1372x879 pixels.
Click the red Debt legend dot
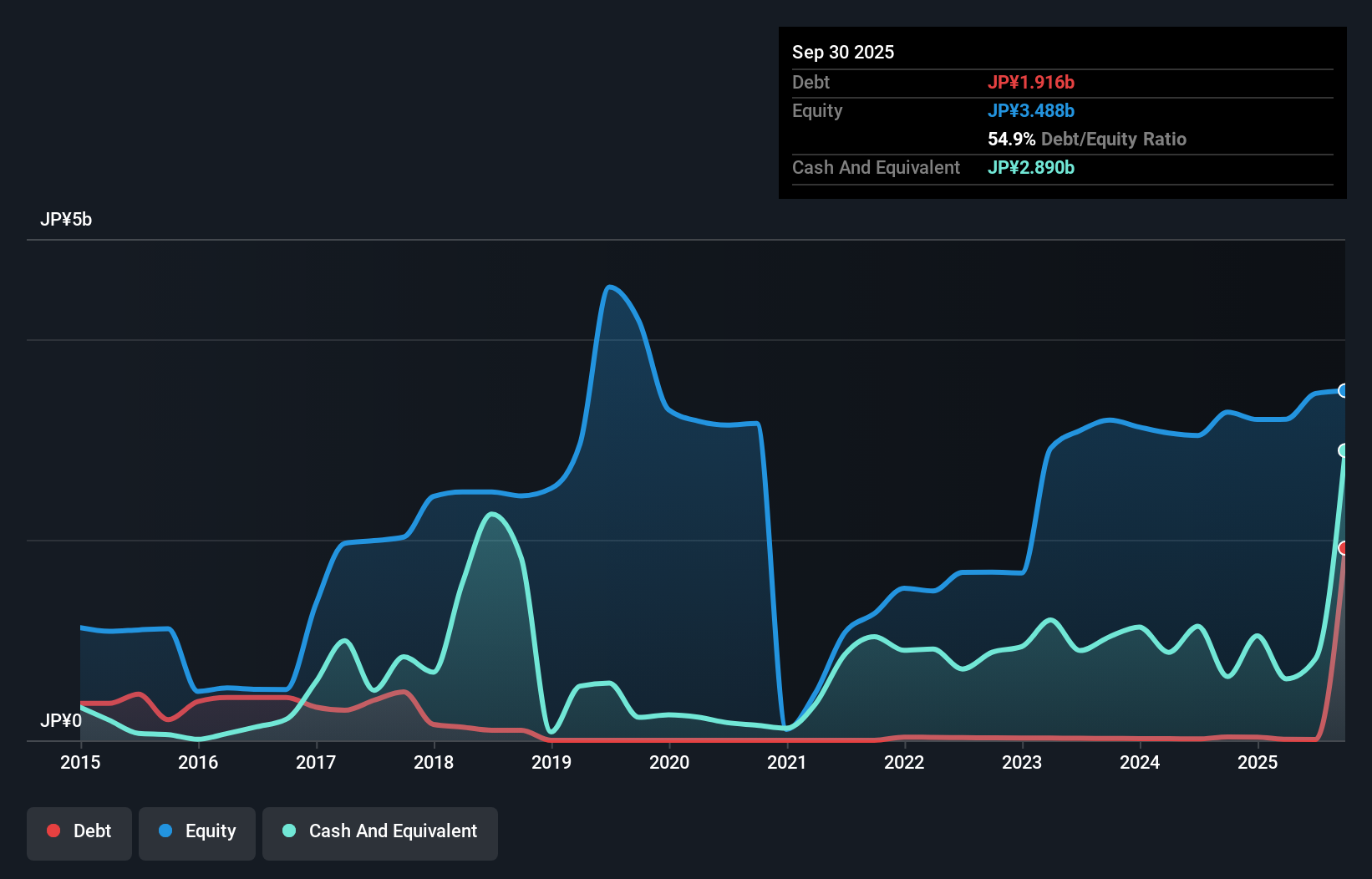click(x=53, y=831)
